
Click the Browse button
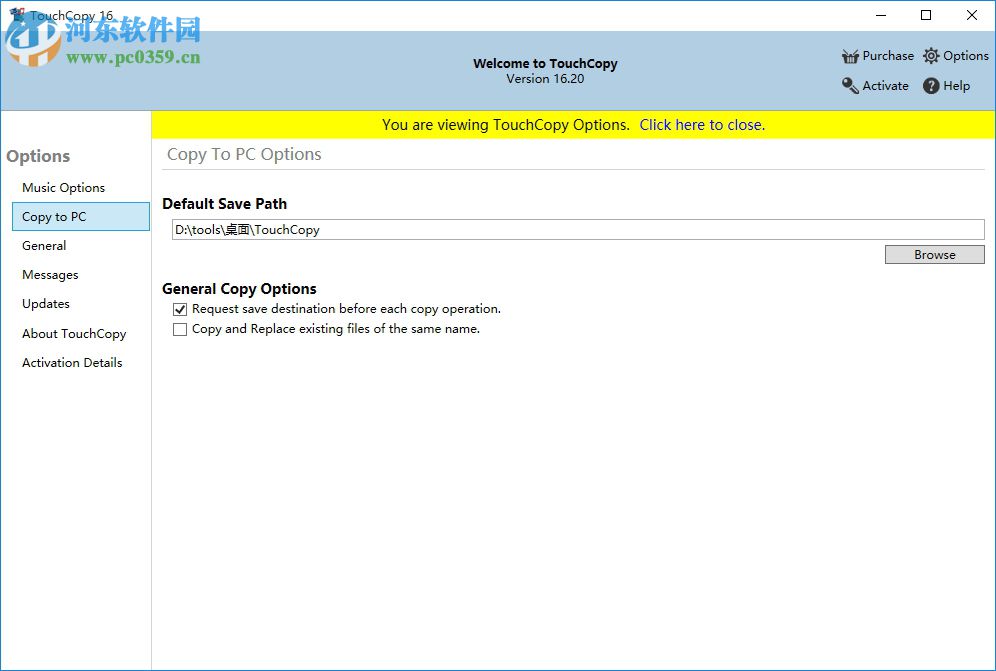click(934, 254)
